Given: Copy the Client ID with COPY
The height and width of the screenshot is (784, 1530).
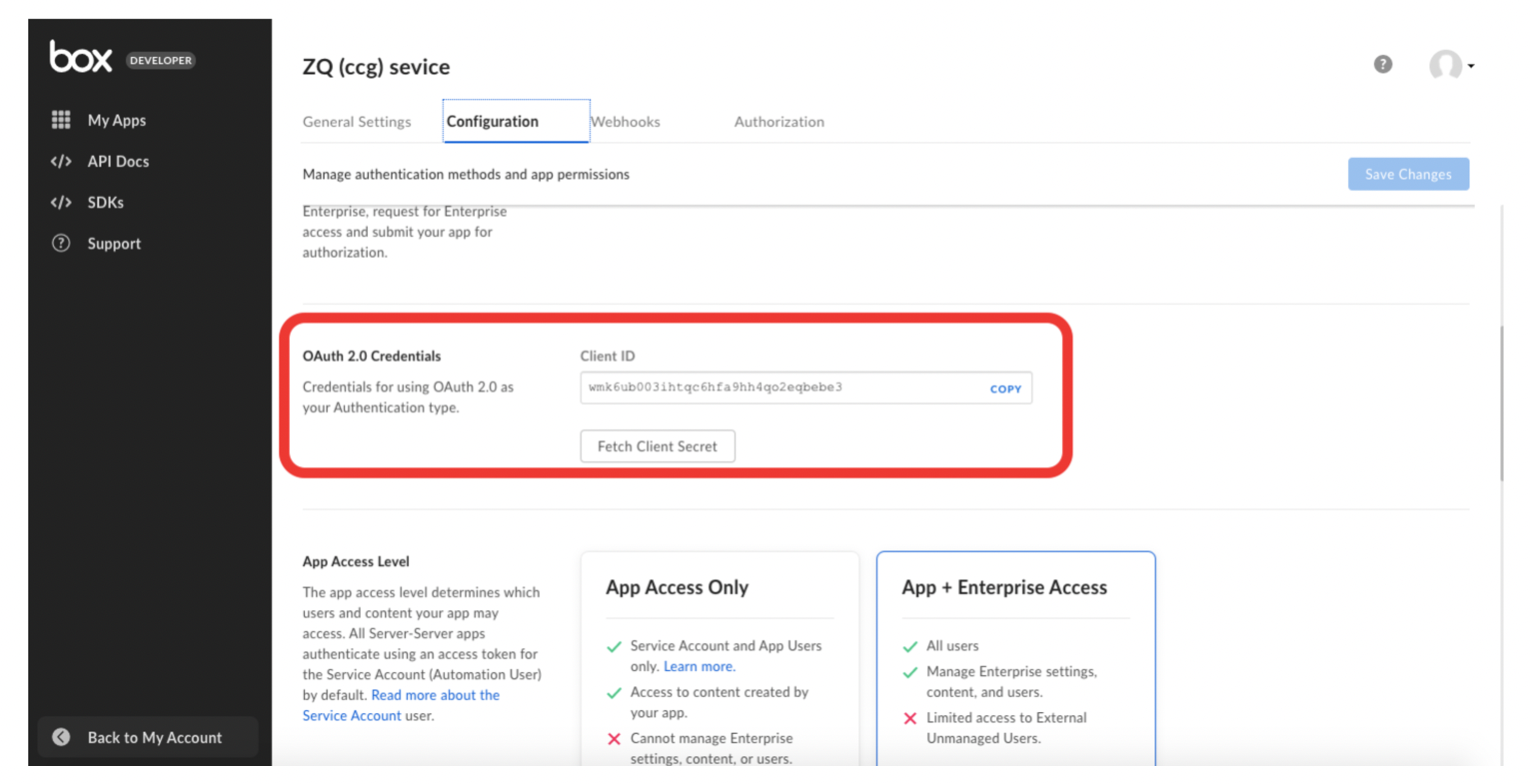Looking at the screenshot, I should tap(1005, 389).
